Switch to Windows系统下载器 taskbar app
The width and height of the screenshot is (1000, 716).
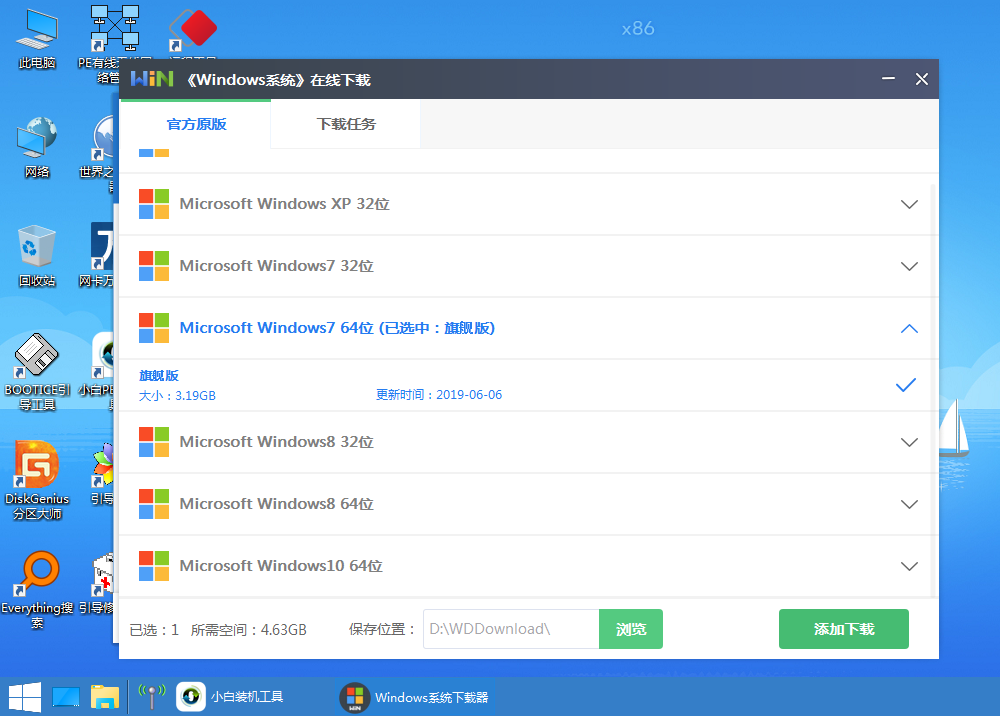(x=415, y=697)
